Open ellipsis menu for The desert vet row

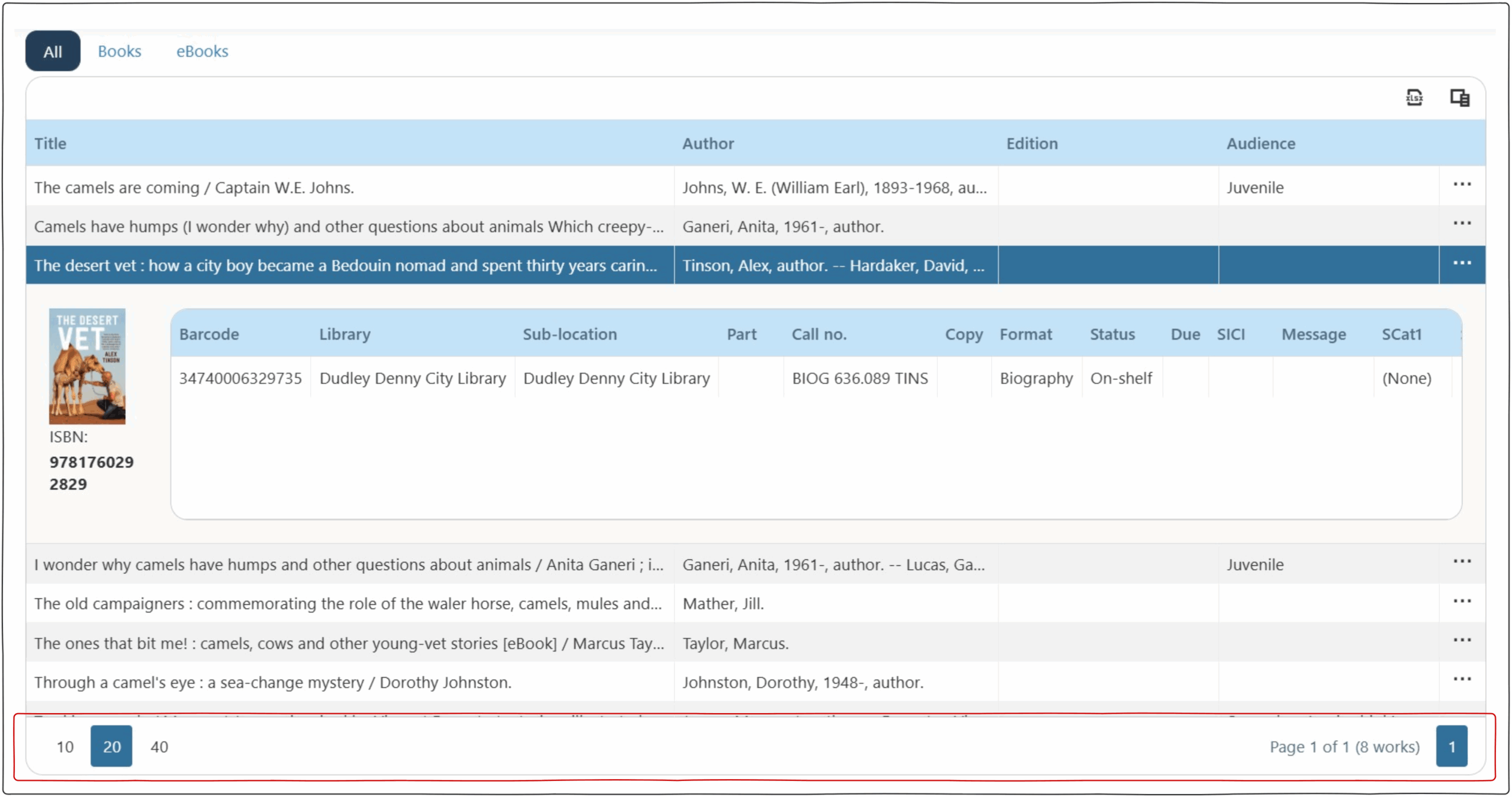coord(1462,263)
